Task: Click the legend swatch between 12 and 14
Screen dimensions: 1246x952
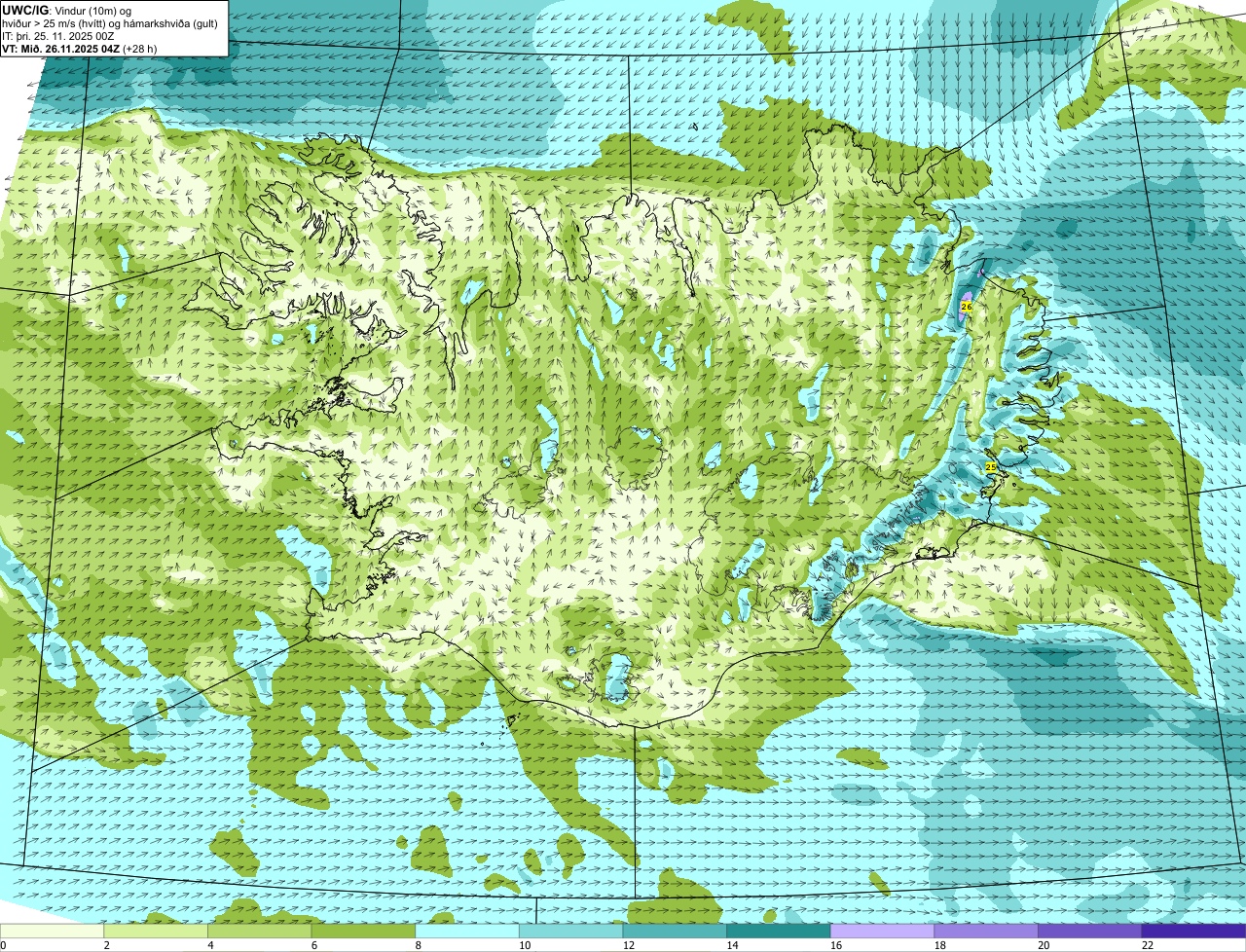Action: 675,931
